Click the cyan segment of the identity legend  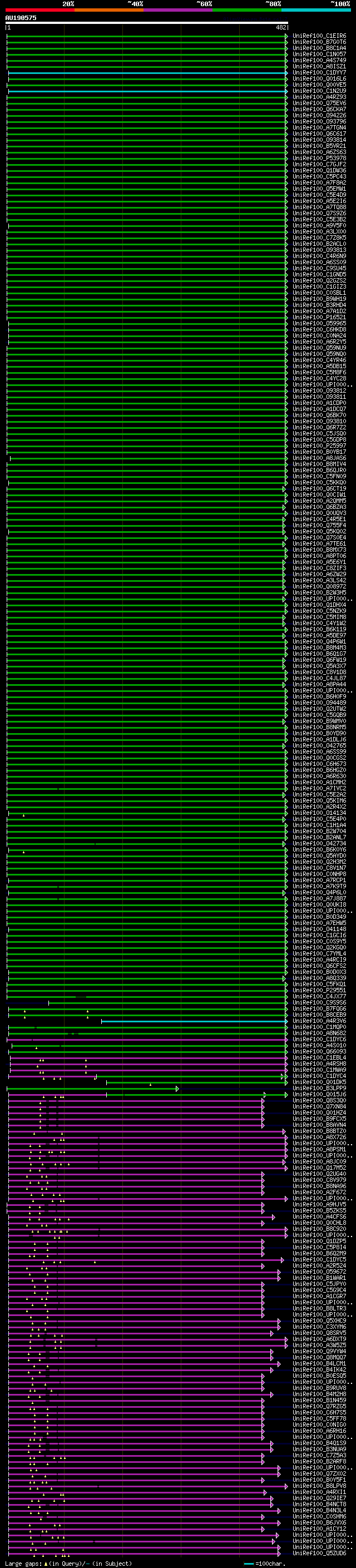[x=317, y=10]
